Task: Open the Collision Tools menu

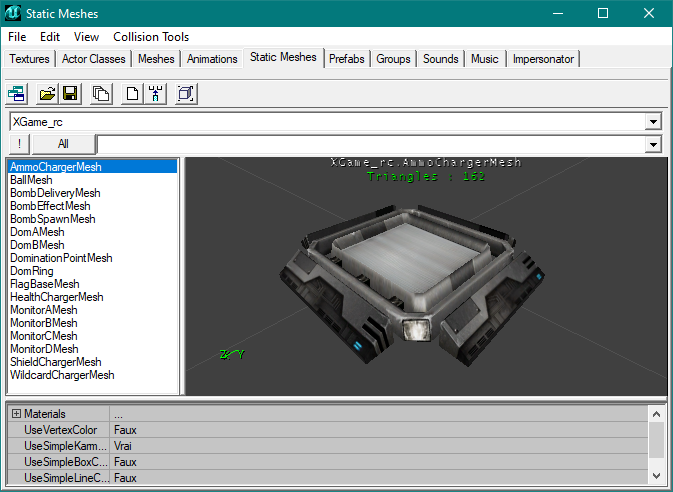Action: pos(151,37)
